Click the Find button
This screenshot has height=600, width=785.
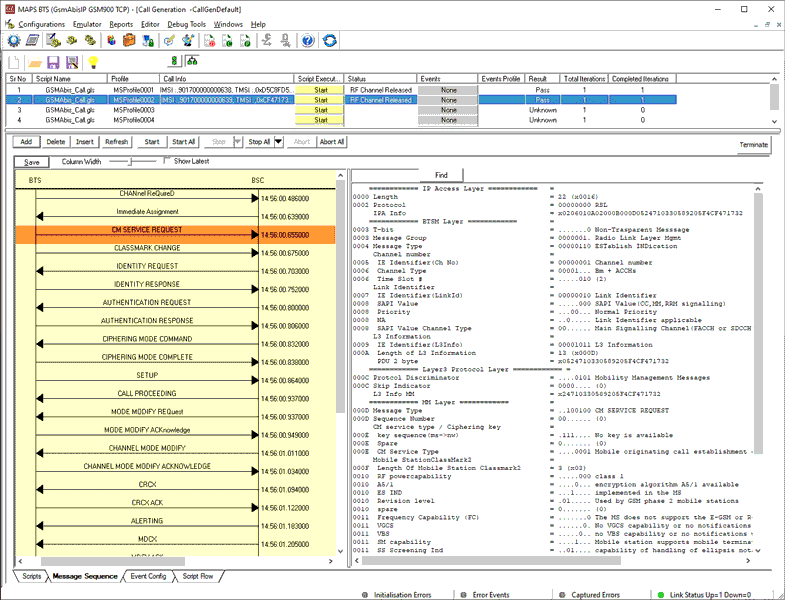pyautogui.click(x=441, y=175)
